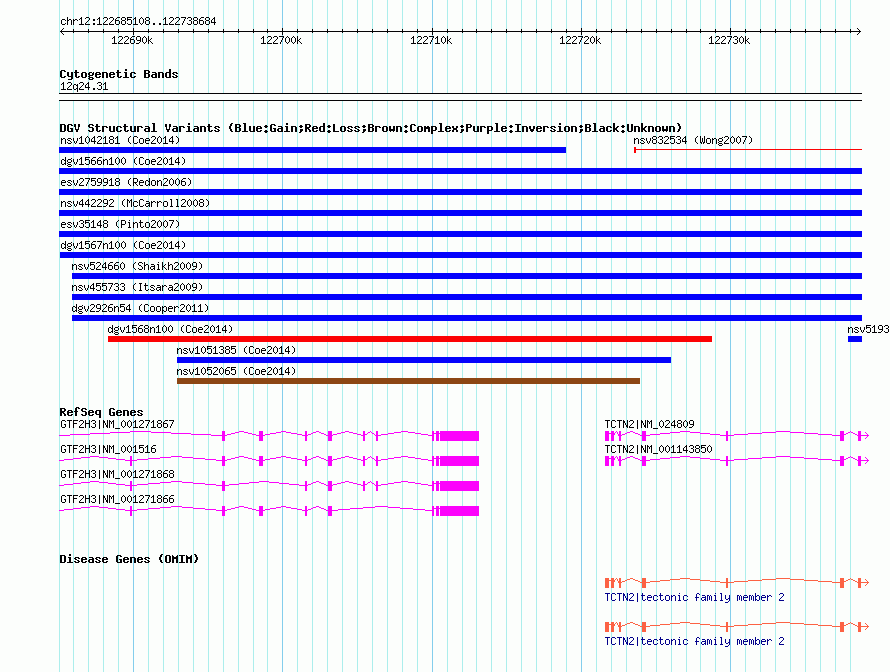Click the blue bar of nsv1042181
The width and height of the screenshot is (890, 672).
[x=313, y=150]
